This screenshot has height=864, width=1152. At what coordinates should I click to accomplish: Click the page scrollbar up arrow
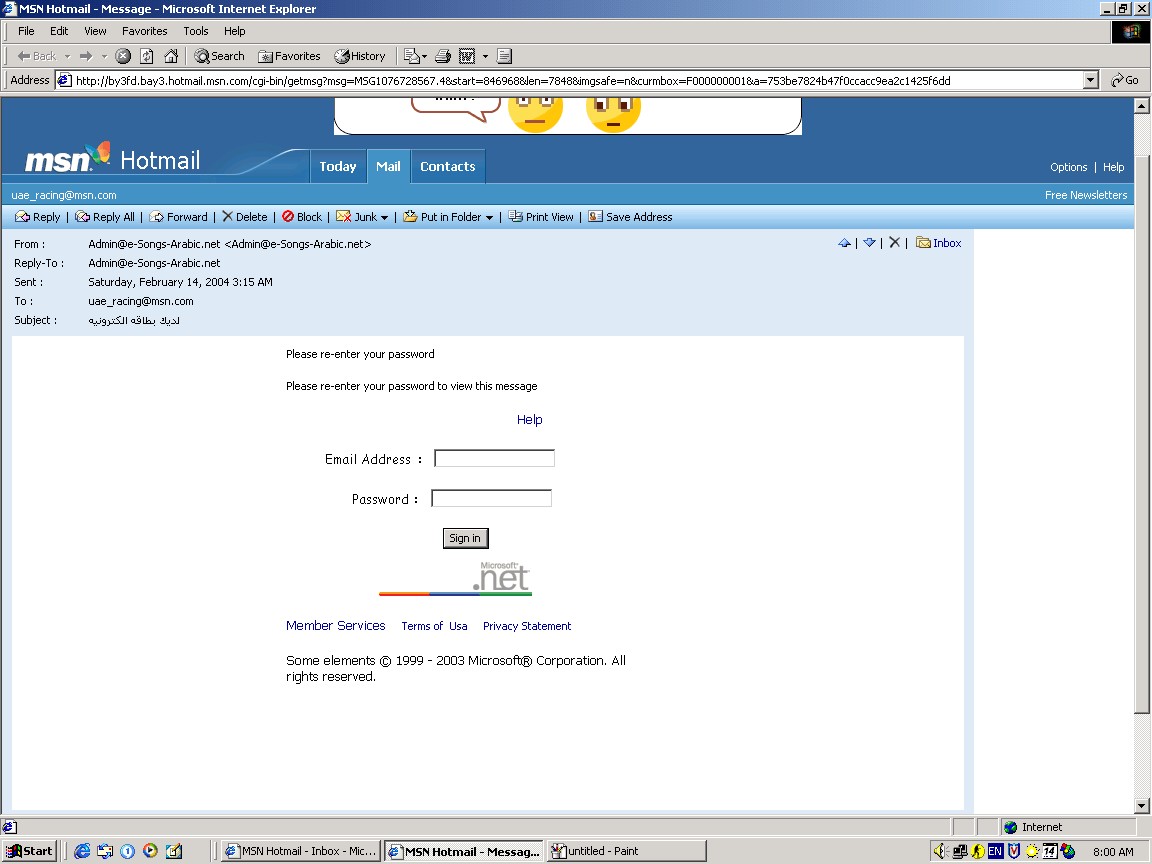click(1142, 106)
